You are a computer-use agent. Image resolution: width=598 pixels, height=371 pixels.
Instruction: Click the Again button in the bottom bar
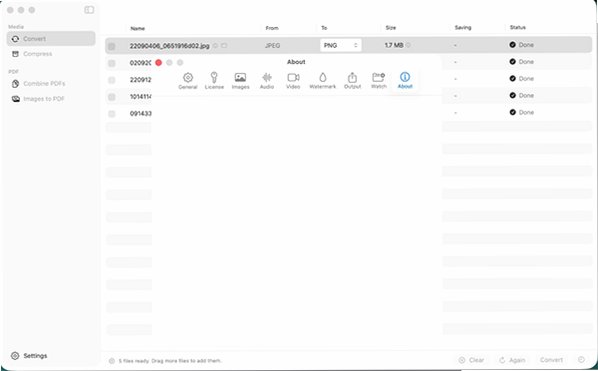(x=512, y=360)
